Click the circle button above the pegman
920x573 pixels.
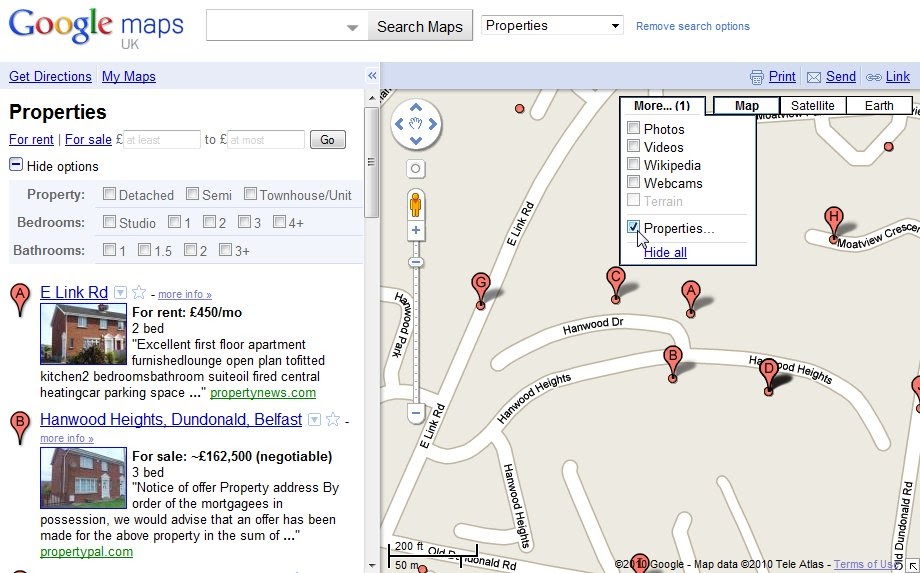pos(415,169)
